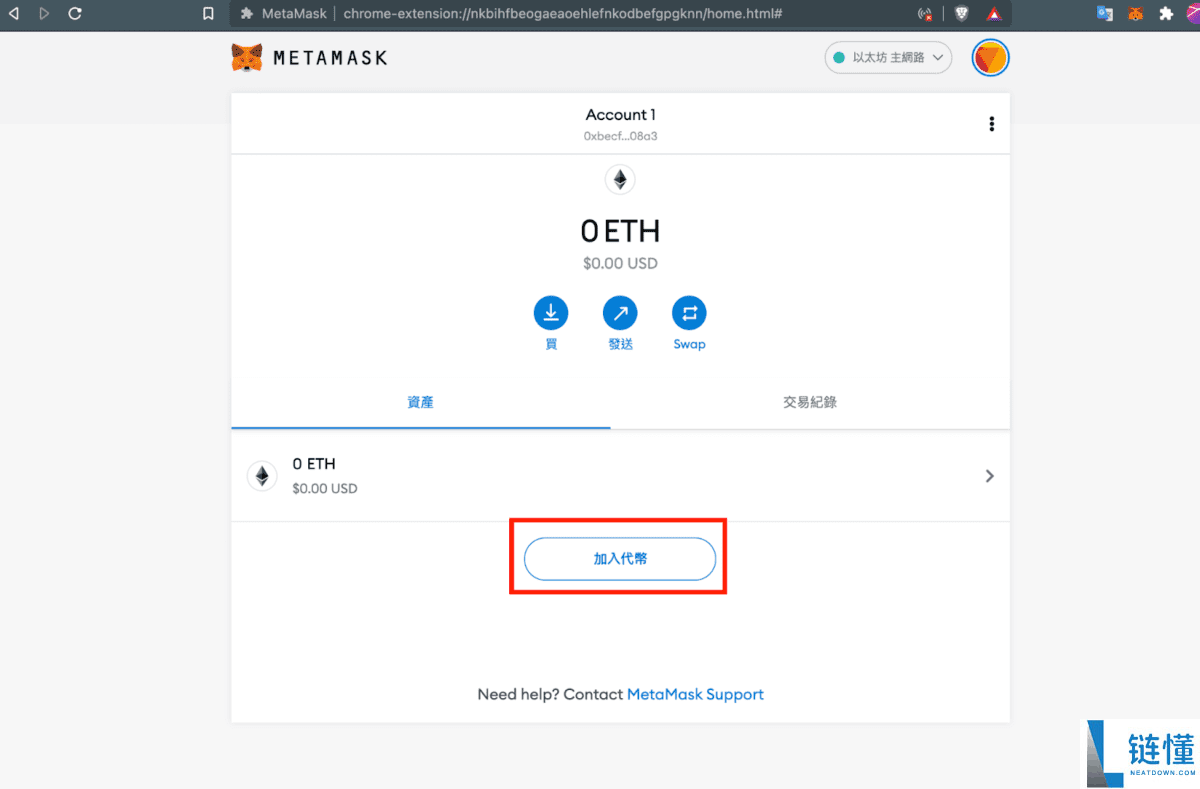Screen dimensions: 1200x789
Task: Click the 加入代幣 button
Action: pyautogui.click(x=619, y=558)
